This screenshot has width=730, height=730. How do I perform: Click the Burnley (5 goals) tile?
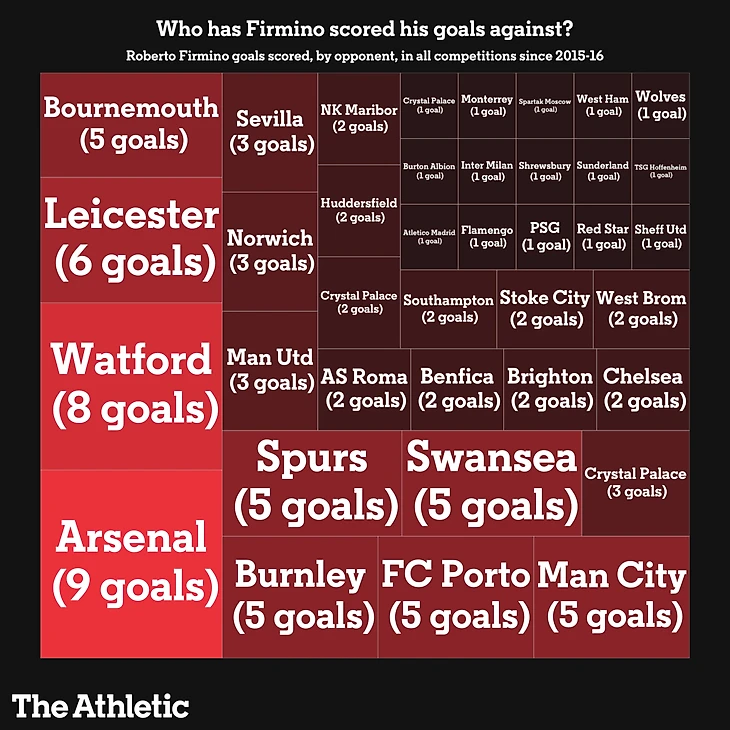coord(299,596)
